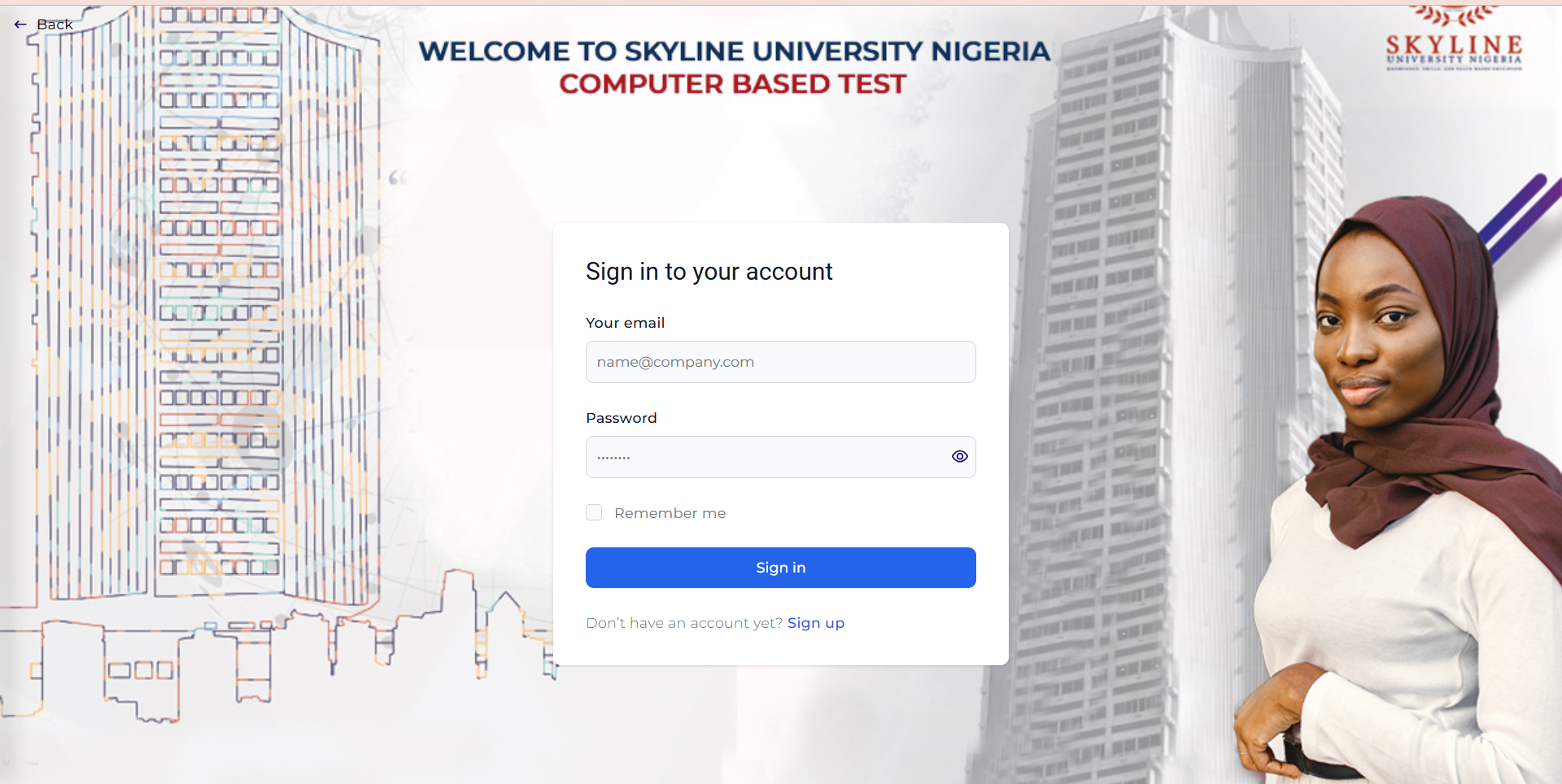Enable the Remember me checkbox
Viewport: 1562px width, 784px height.
tap(594, 512)
